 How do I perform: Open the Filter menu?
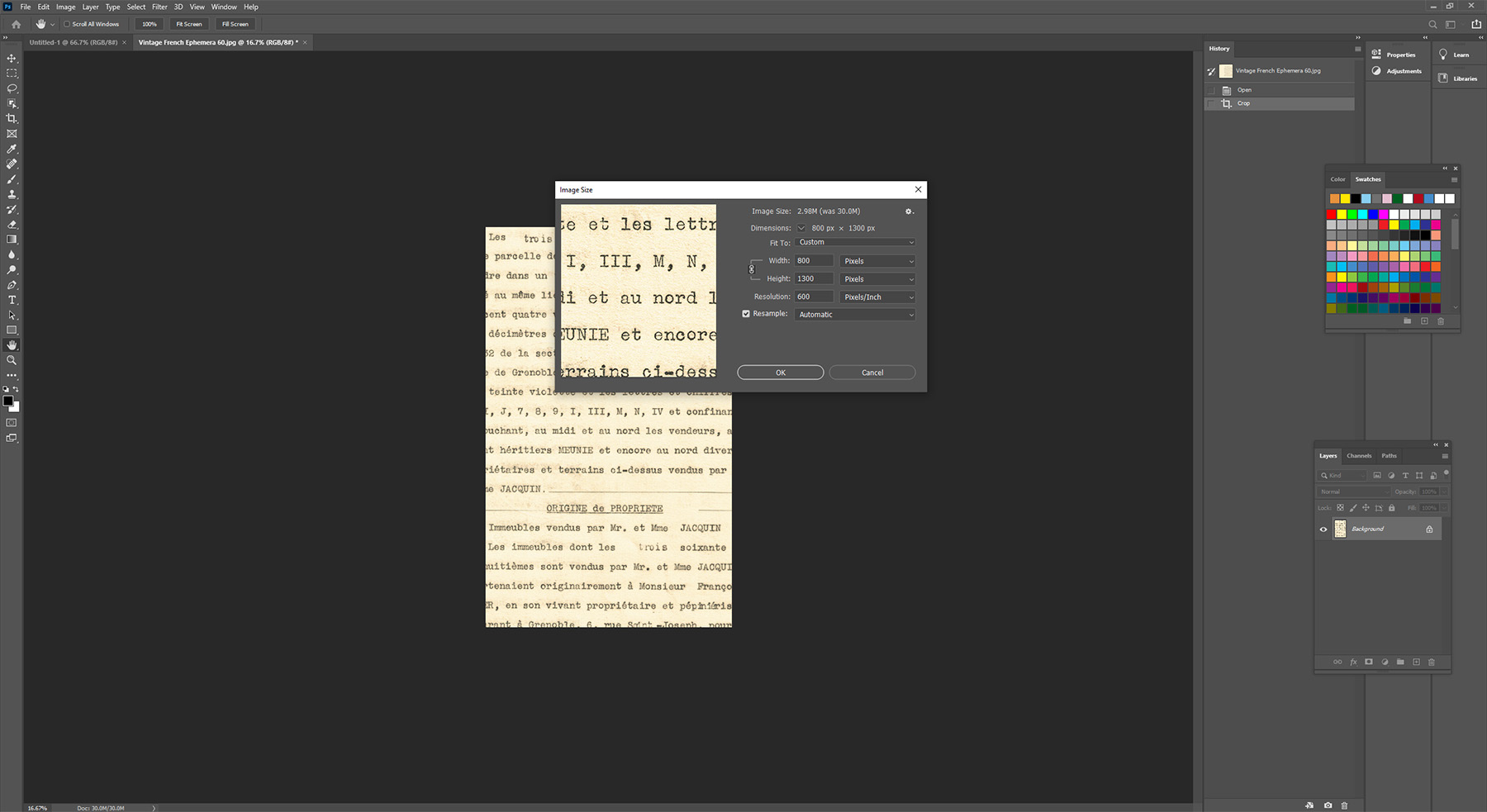coord(159,7)
